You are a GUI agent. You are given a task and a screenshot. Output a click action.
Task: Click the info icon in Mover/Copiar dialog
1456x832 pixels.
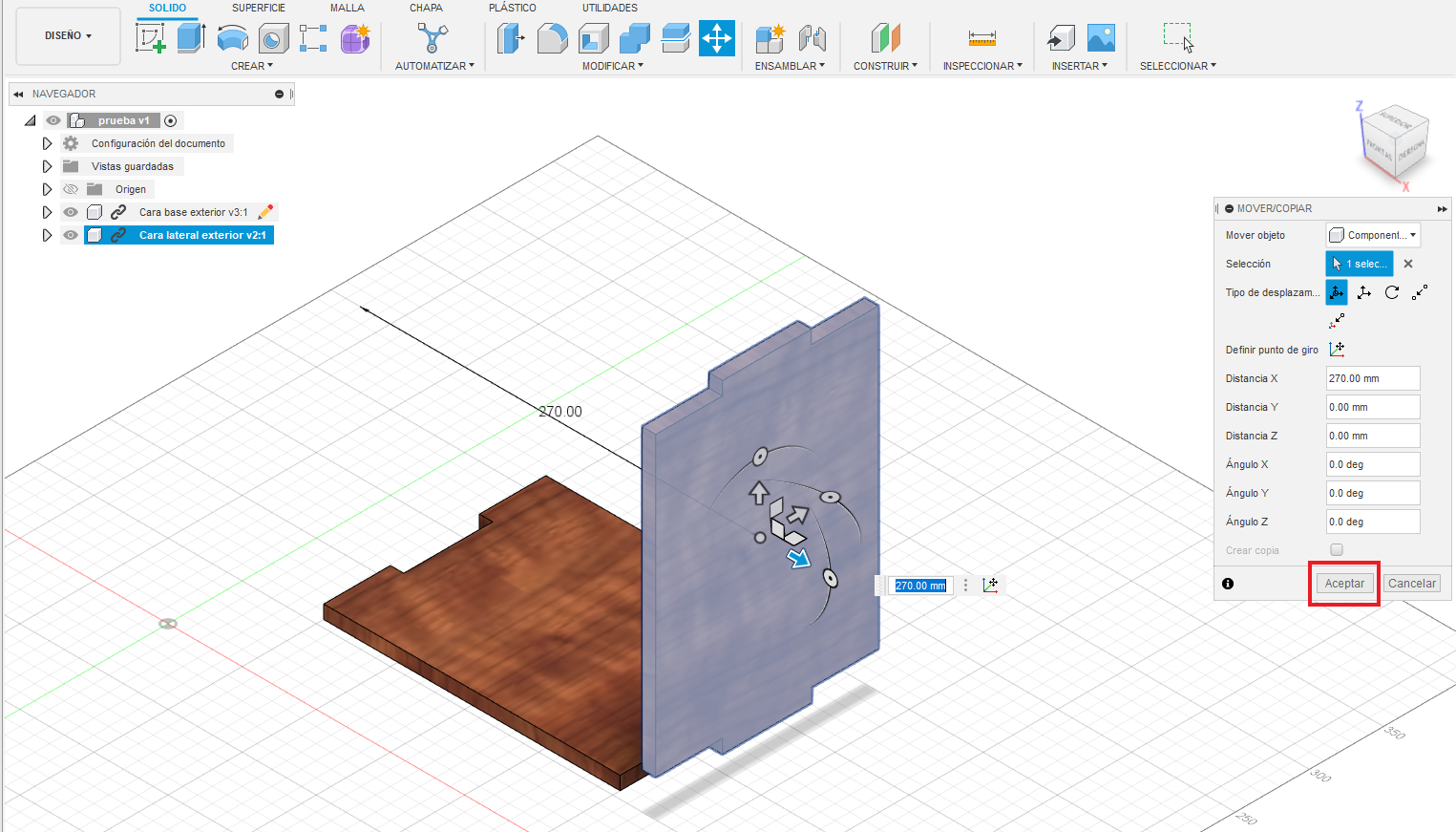pyautogui.click(x=1228, y=584)
